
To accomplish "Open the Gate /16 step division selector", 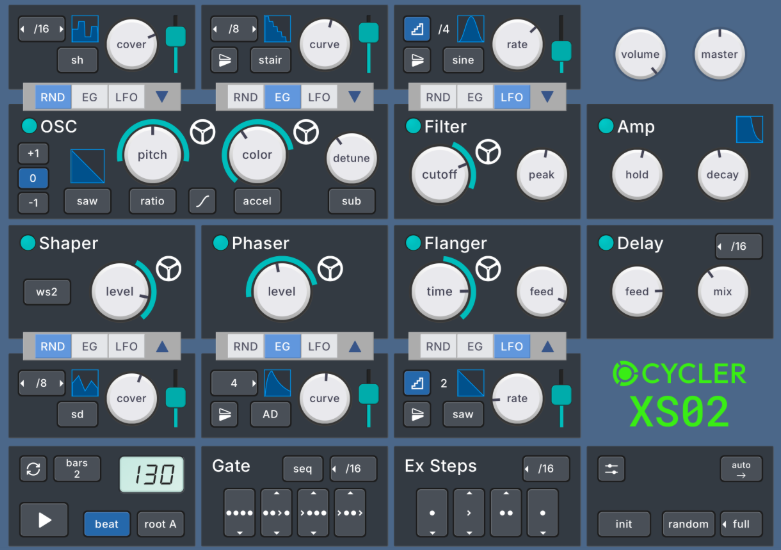I will 353,468.
